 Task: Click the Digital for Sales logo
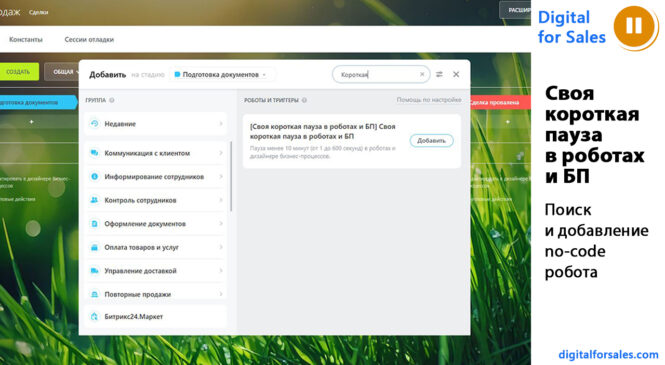click(571, 27)
